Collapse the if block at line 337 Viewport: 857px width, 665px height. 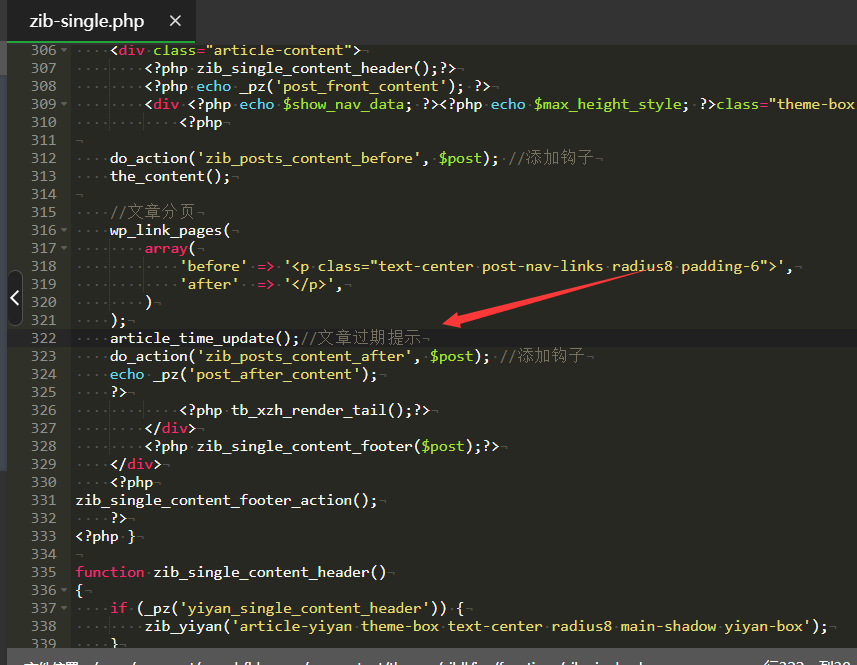coord(65,608)
